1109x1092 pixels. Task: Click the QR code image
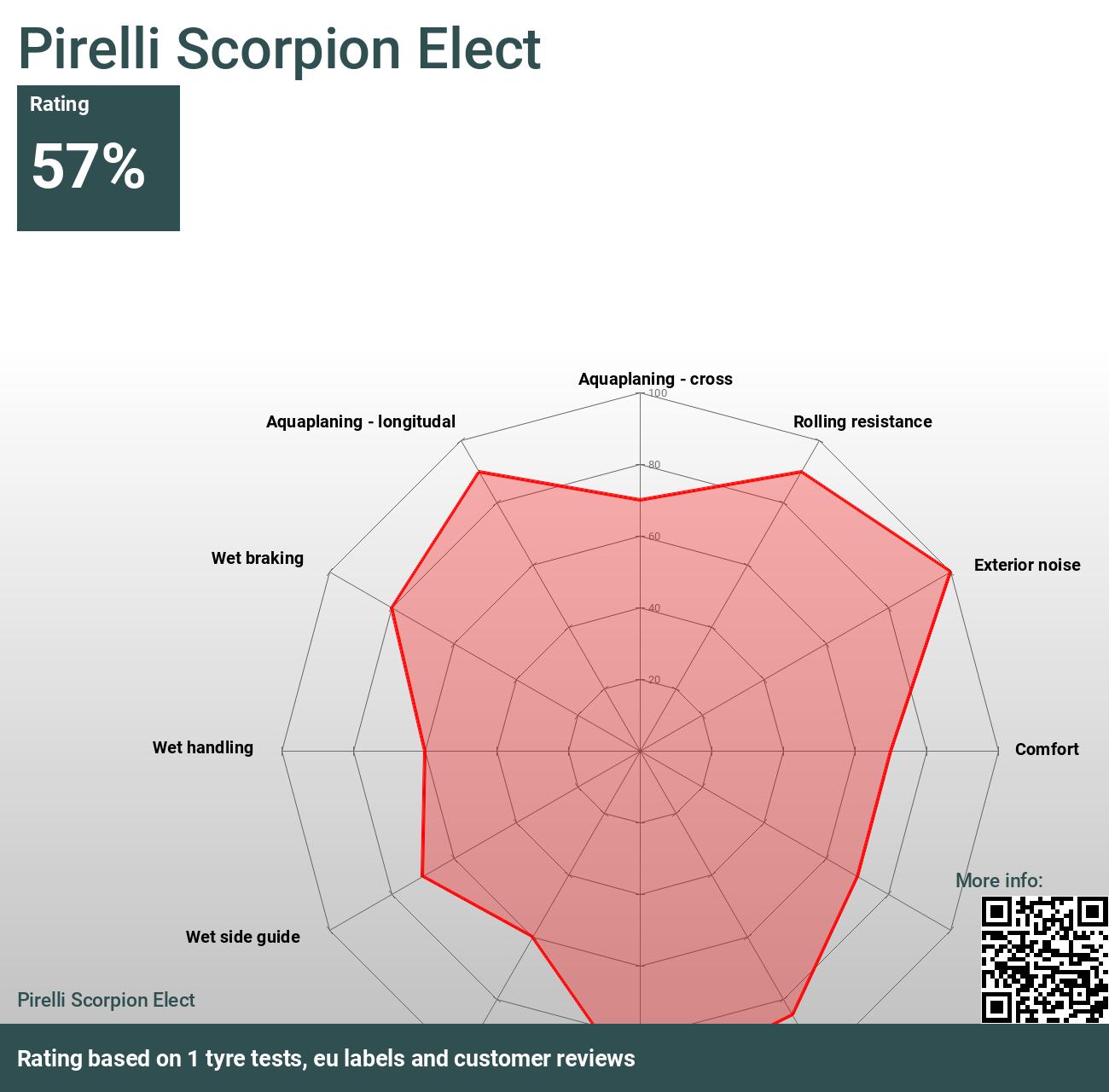point(1044,959)
